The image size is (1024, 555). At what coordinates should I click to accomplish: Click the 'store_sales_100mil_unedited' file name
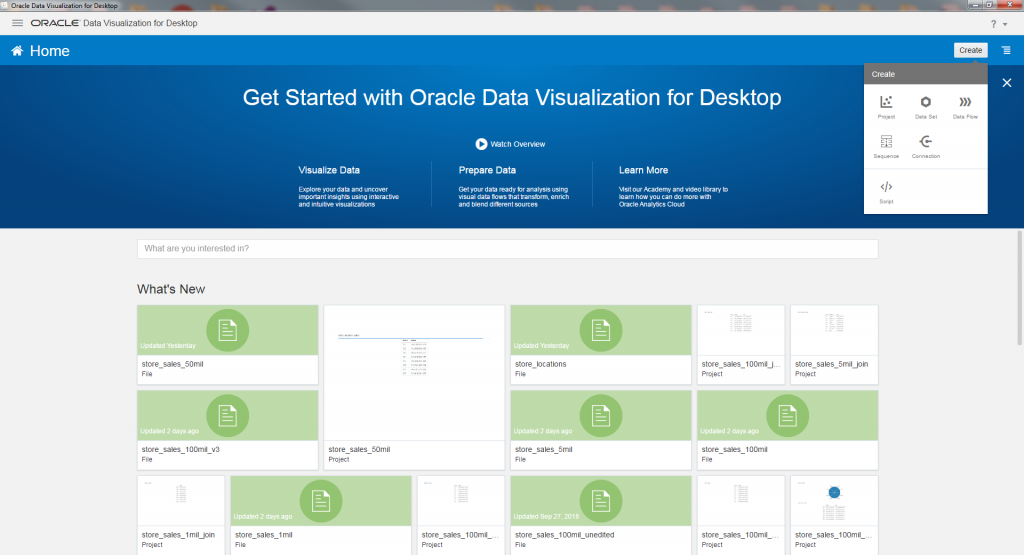tap(564, 535)
